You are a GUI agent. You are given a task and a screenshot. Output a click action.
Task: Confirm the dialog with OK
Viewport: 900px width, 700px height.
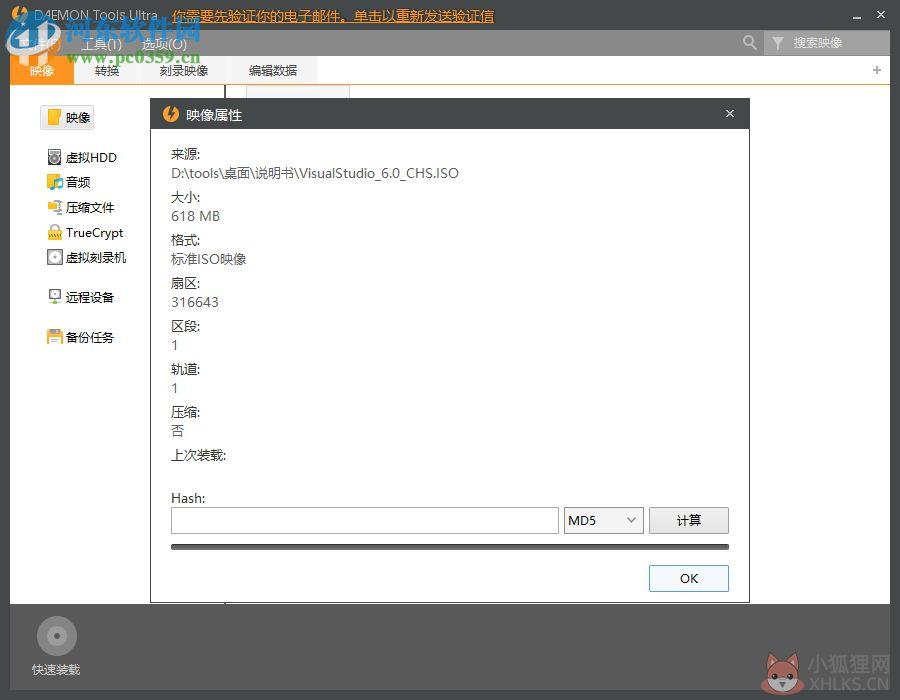click(x=689, y=578)
